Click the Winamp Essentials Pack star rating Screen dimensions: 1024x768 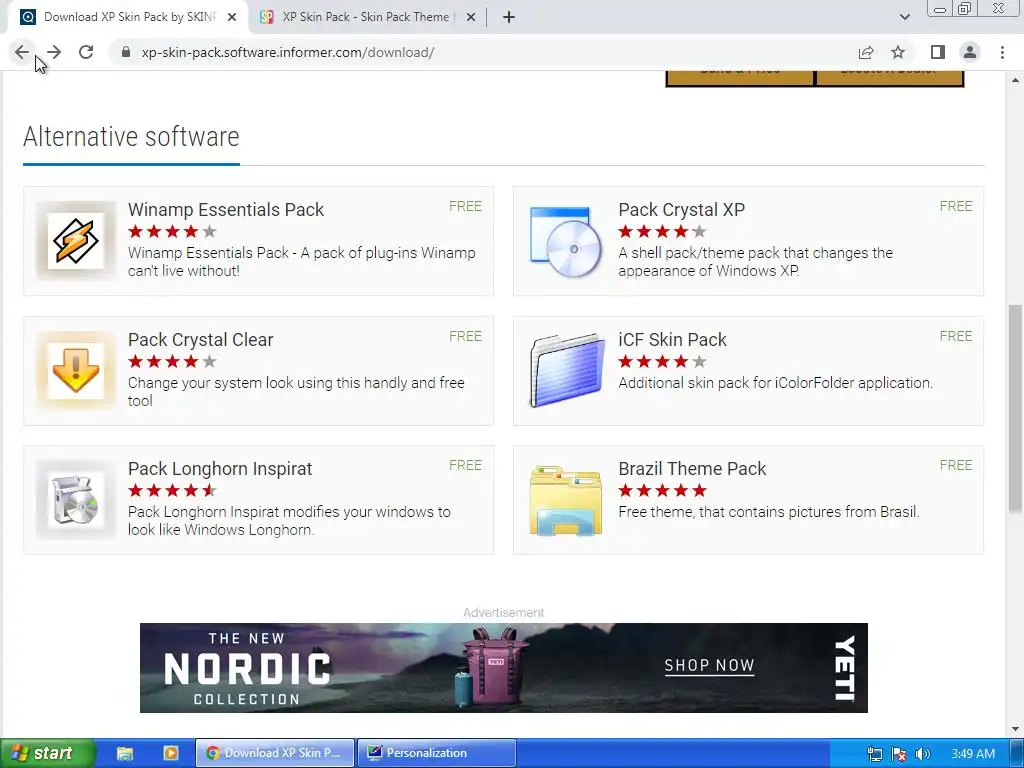tap(172, 231)
